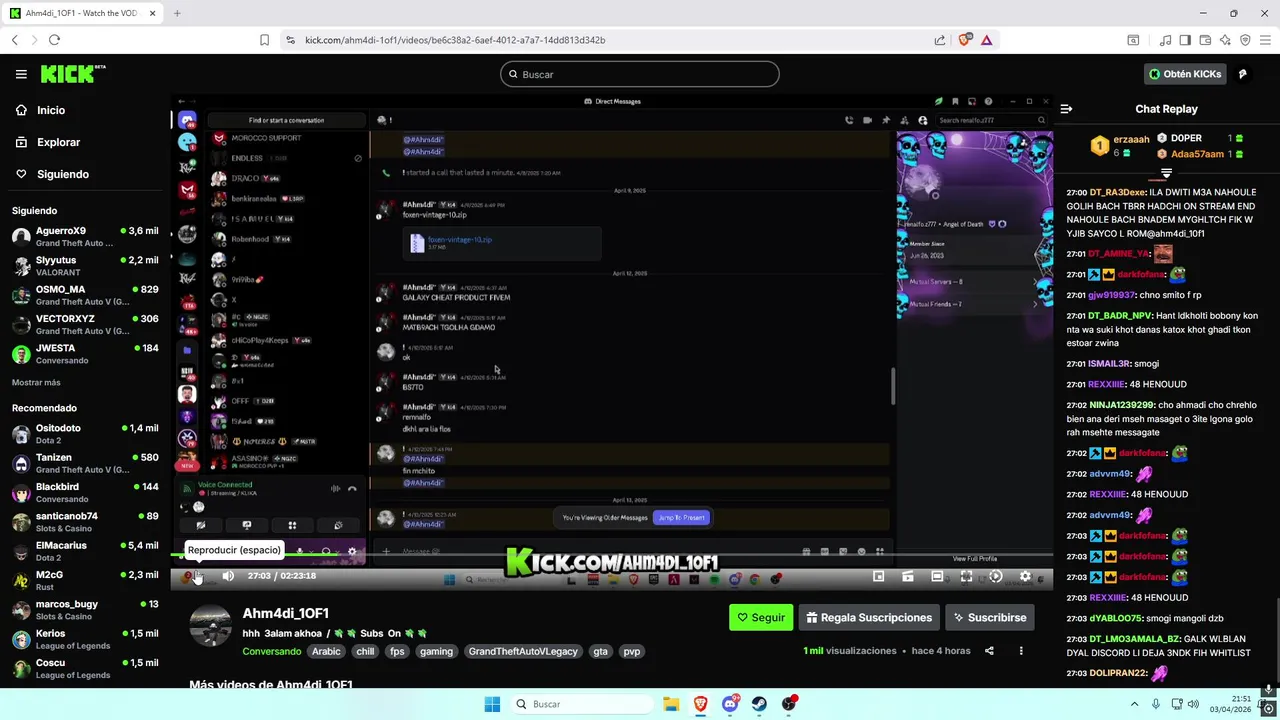
Task: Play the VOD with the play button
Action: [x=195, y=576]
